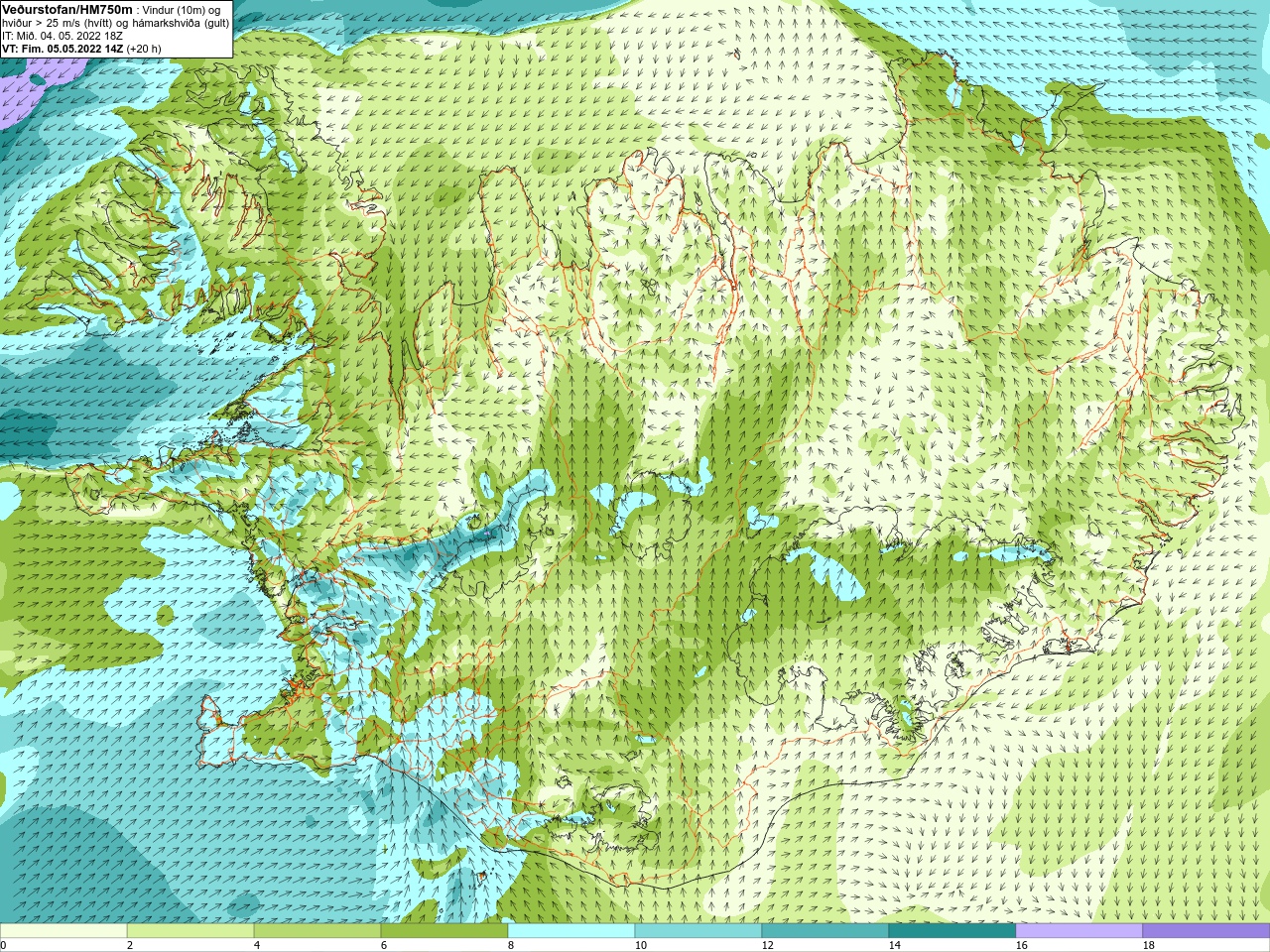Select the dark teal 14–16 m/s legend swatch
This screenshot has width=1270, height=952.
pyautogui.click(x=952, y=931)
